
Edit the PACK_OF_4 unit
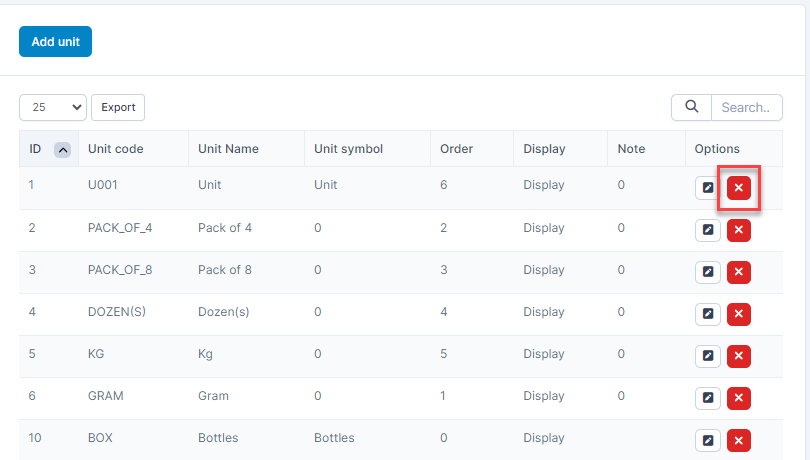point(708,230)
